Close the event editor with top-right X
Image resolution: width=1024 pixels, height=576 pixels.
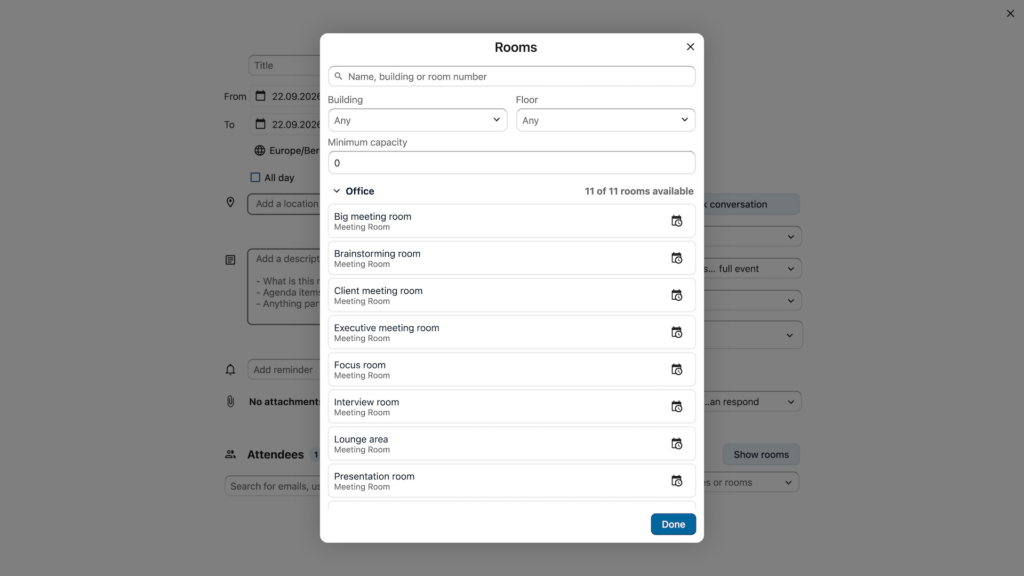tap(1010, 14)
